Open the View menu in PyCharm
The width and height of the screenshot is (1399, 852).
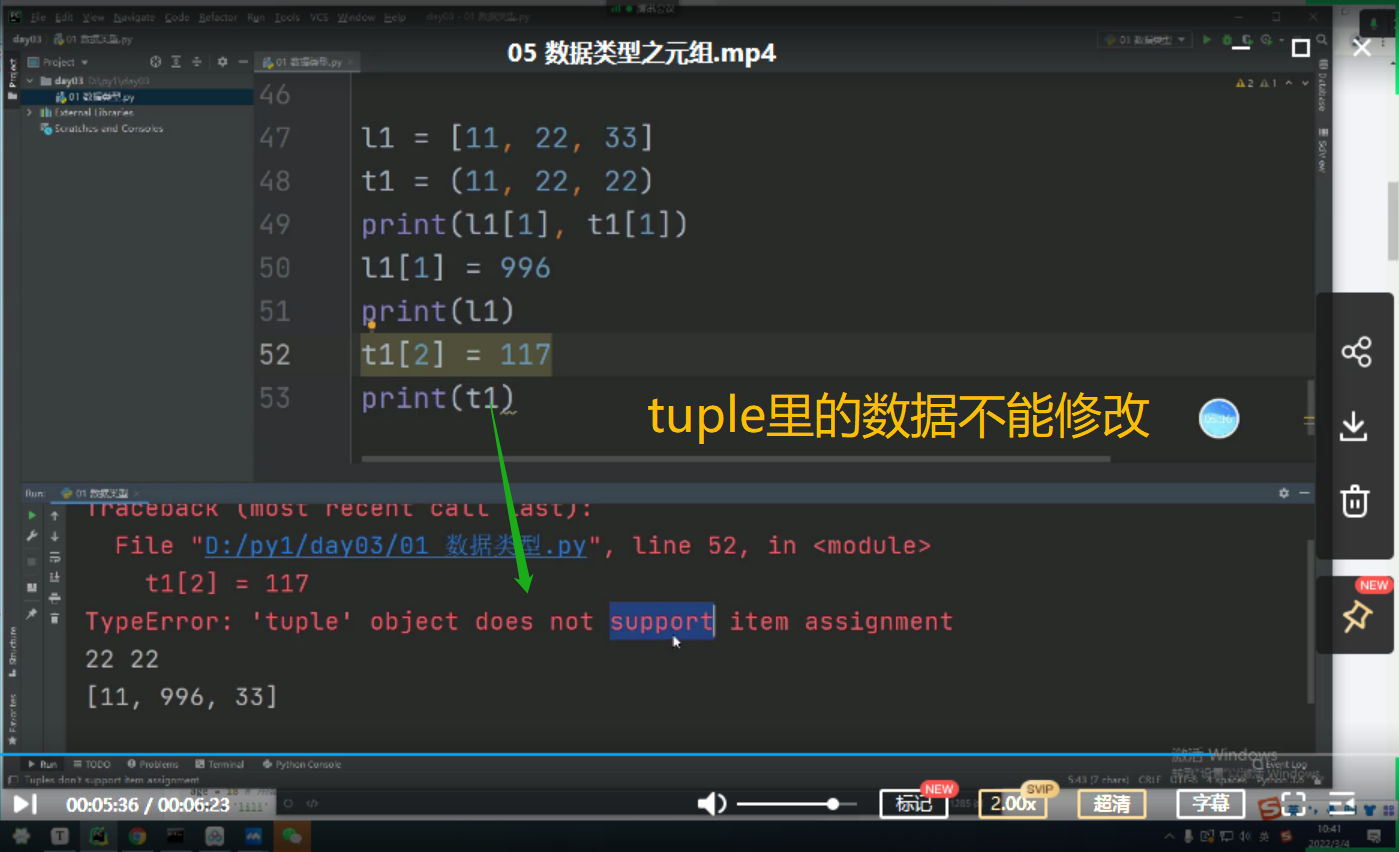[93, 18]
